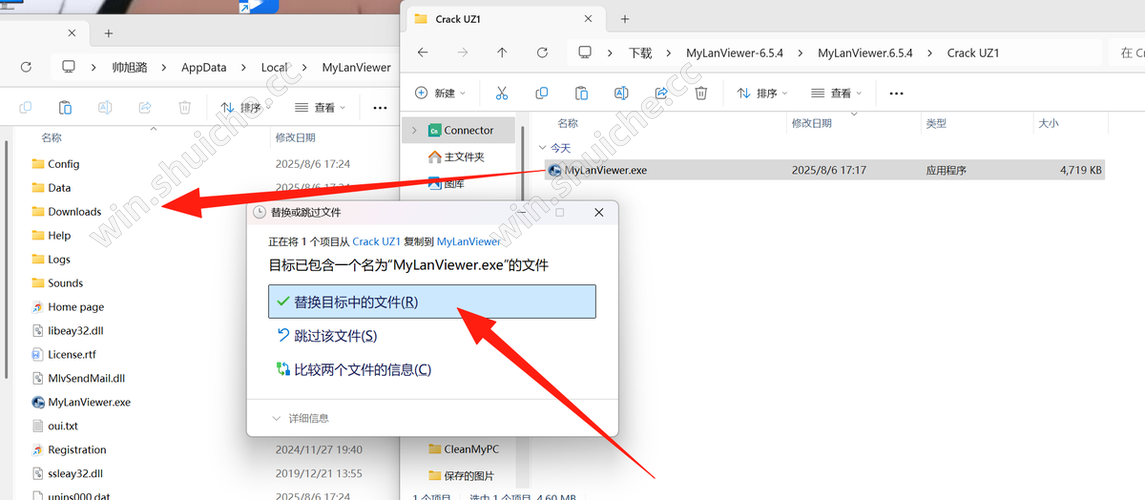Screen dimensions: 1145x500
Task: Click the PC monitor icon in Crack UZ1 address bar
Action: pyautogui.click(x=584, y=53)
